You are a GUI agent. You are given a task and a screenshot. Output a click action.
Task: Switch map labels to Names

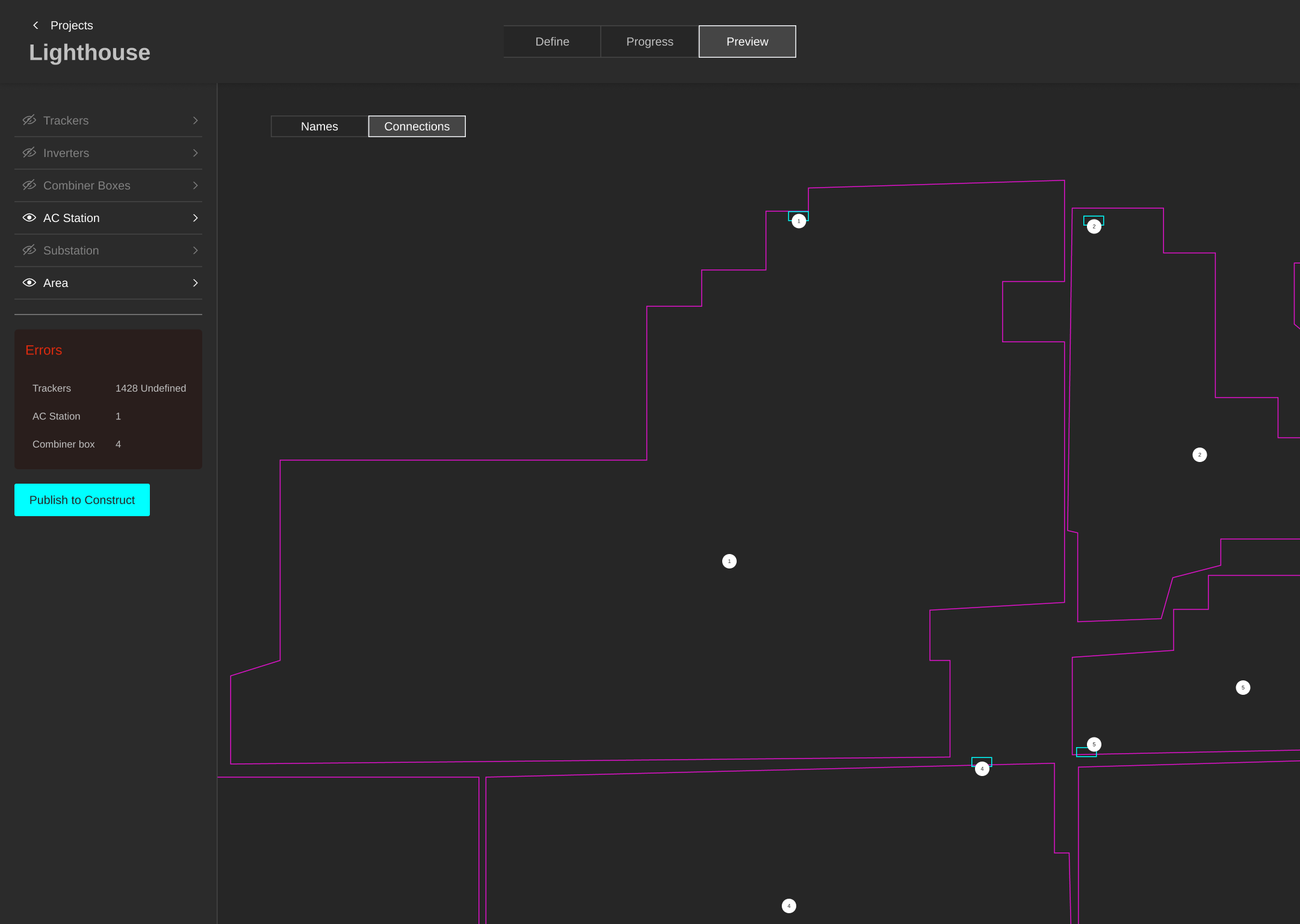tap(320, 126)
